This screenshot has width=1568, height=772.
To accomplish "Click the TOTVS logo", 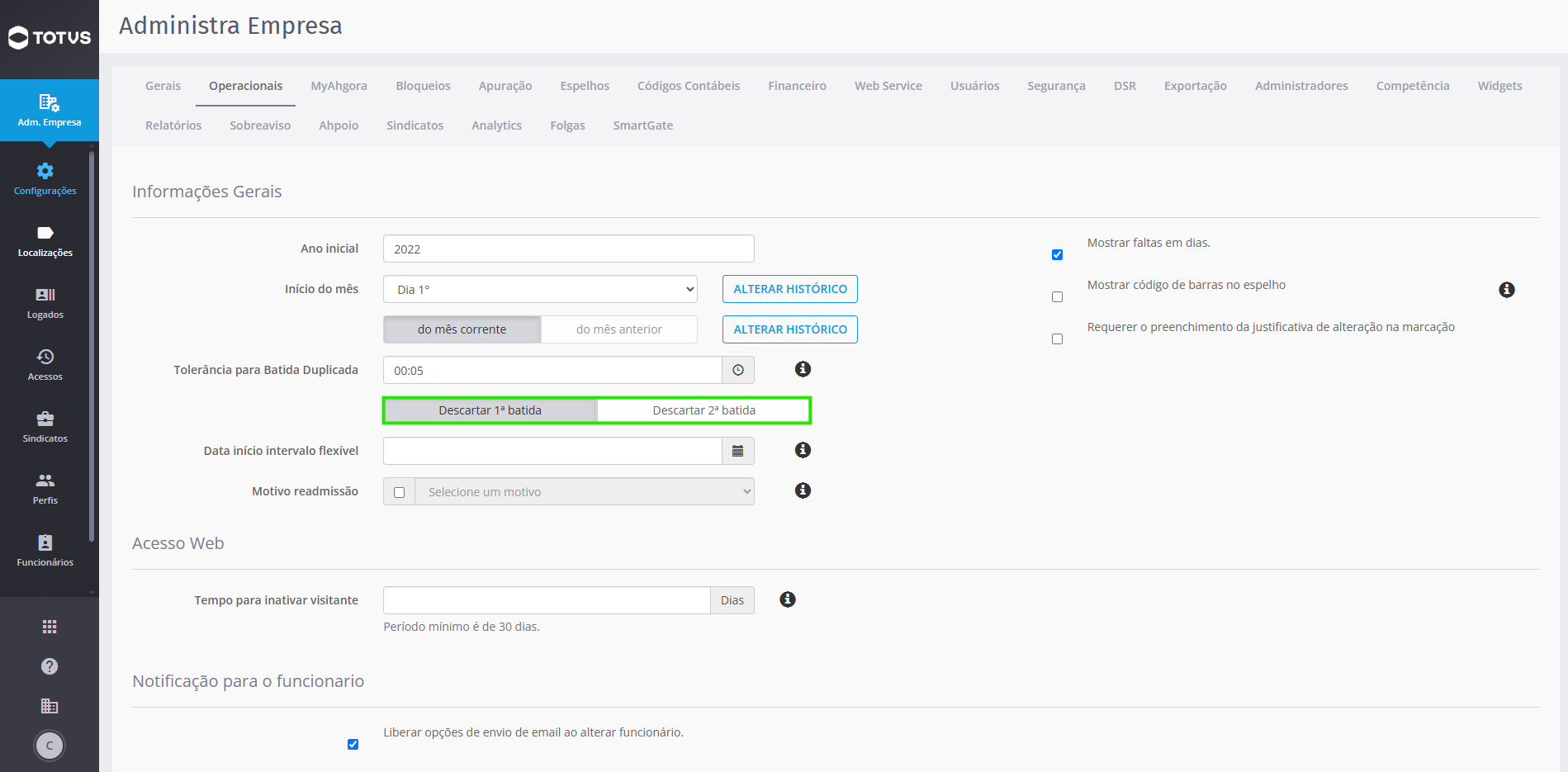I will click(50, 37).
